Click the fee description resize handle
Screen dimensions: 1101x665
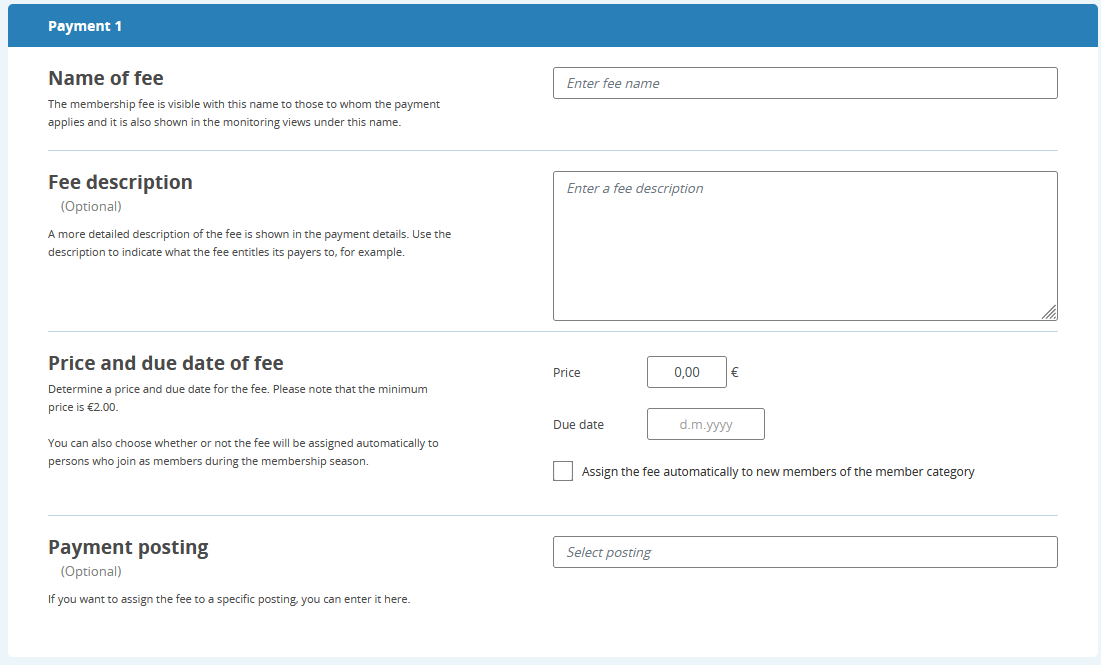1049,312
